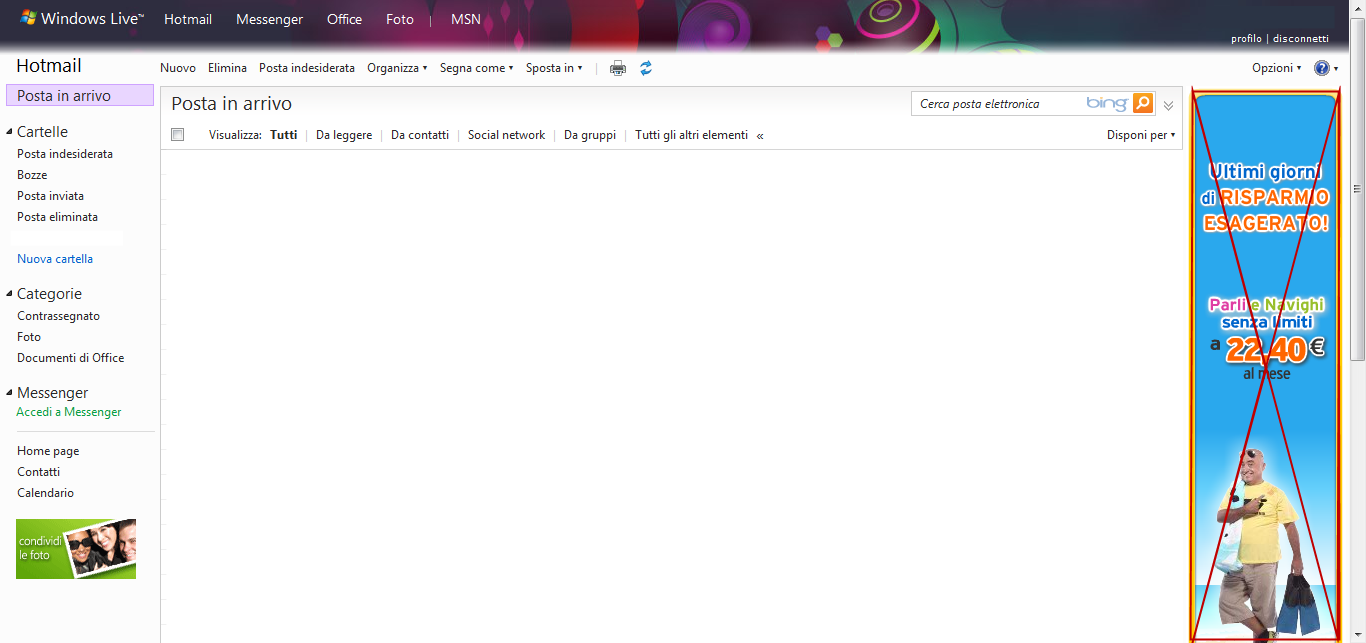Open Posta indesiderata folder in sidebar
The image size is (1366, 643).
[65, 154]
